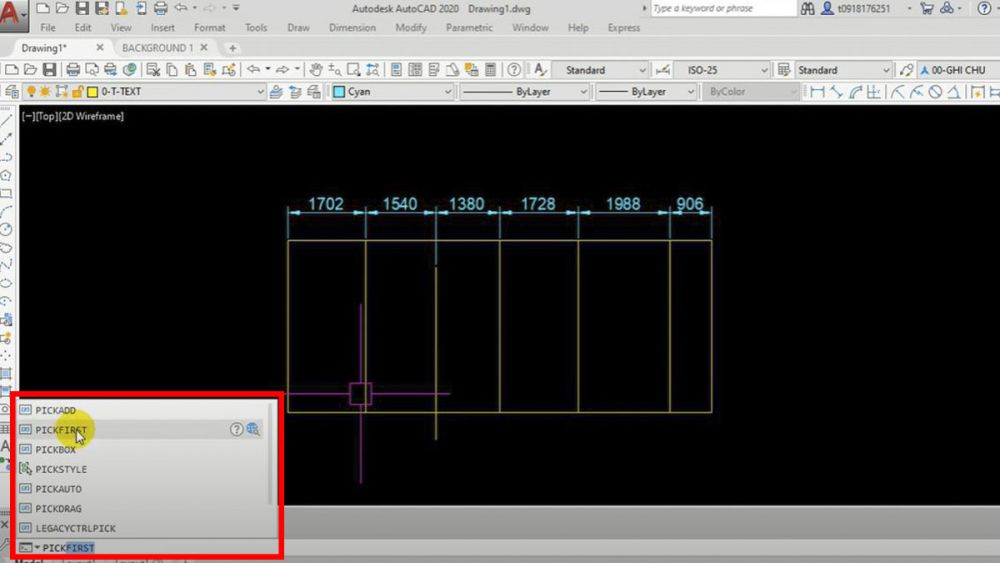Open the Autodesk App Store cart icon
Screen dimensions: 1000x563
tap(927, 8)
